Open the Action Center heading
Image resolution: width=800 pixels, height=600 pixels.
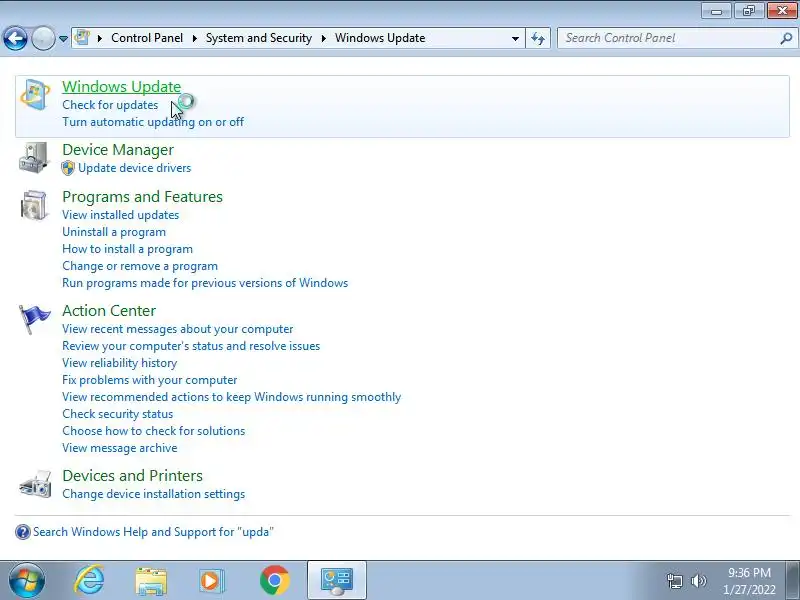point(109,311)
